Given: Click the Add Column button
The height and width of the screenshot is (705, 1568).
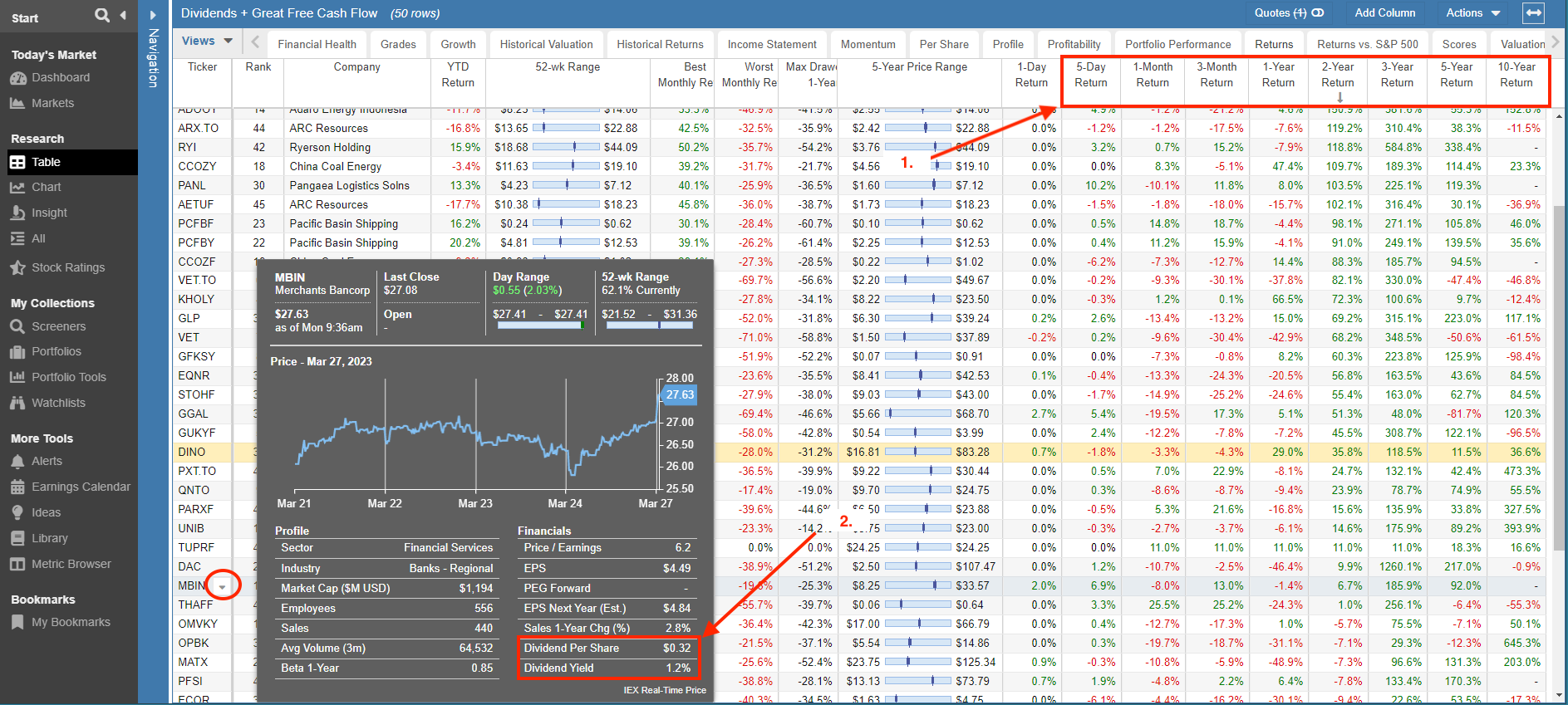Looking at the screenshot, I should coord(1384,12).
